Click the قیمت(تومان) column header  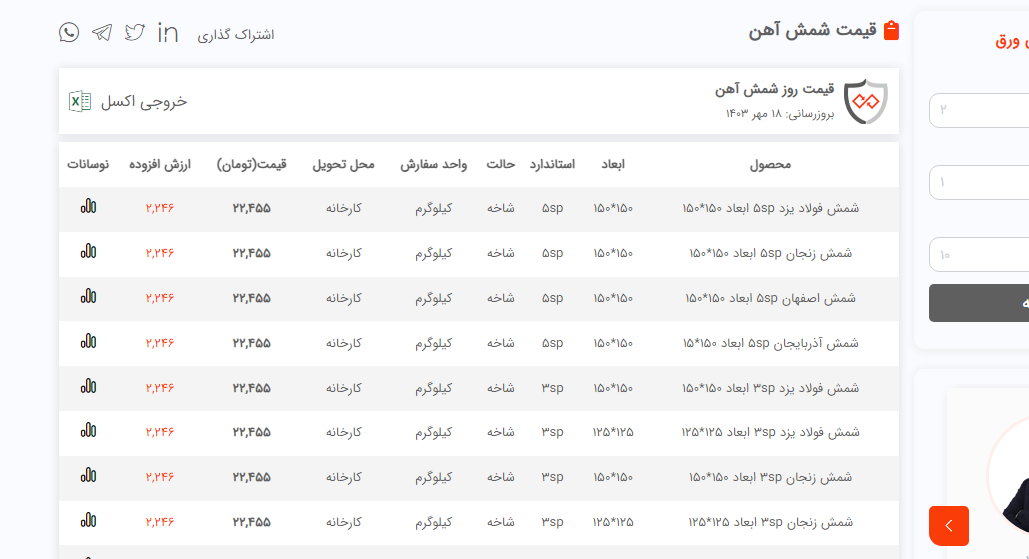click(251, 164)
